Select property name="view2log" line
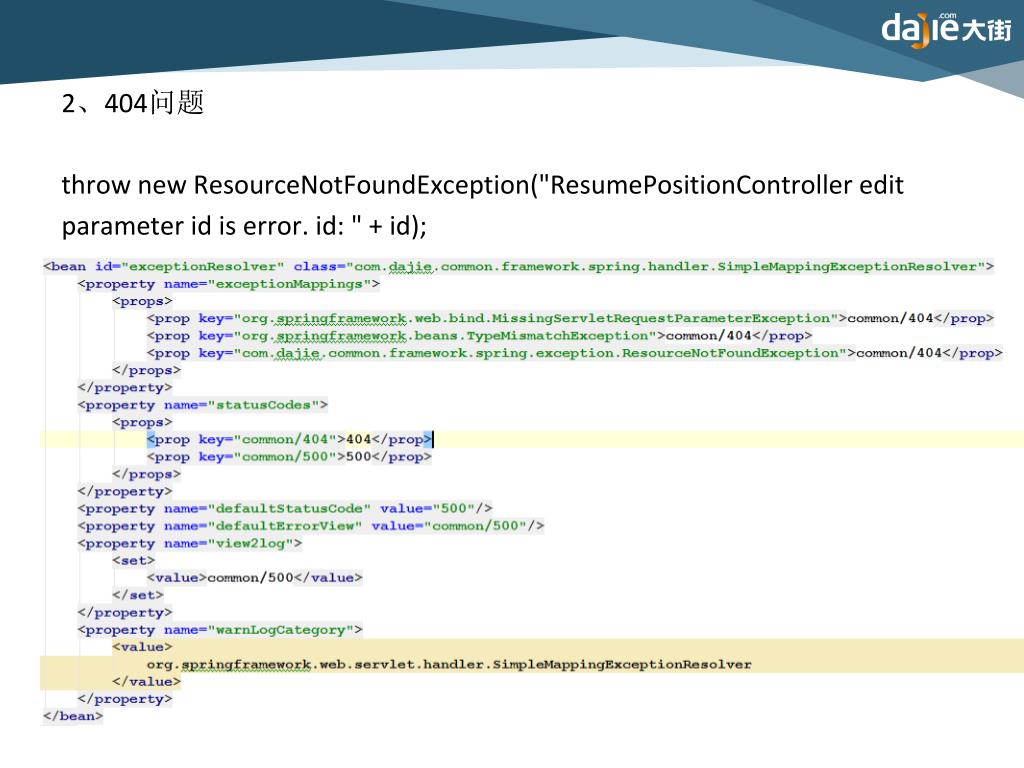The height and width of the screenshot is (768, 1024). [190, 543]
